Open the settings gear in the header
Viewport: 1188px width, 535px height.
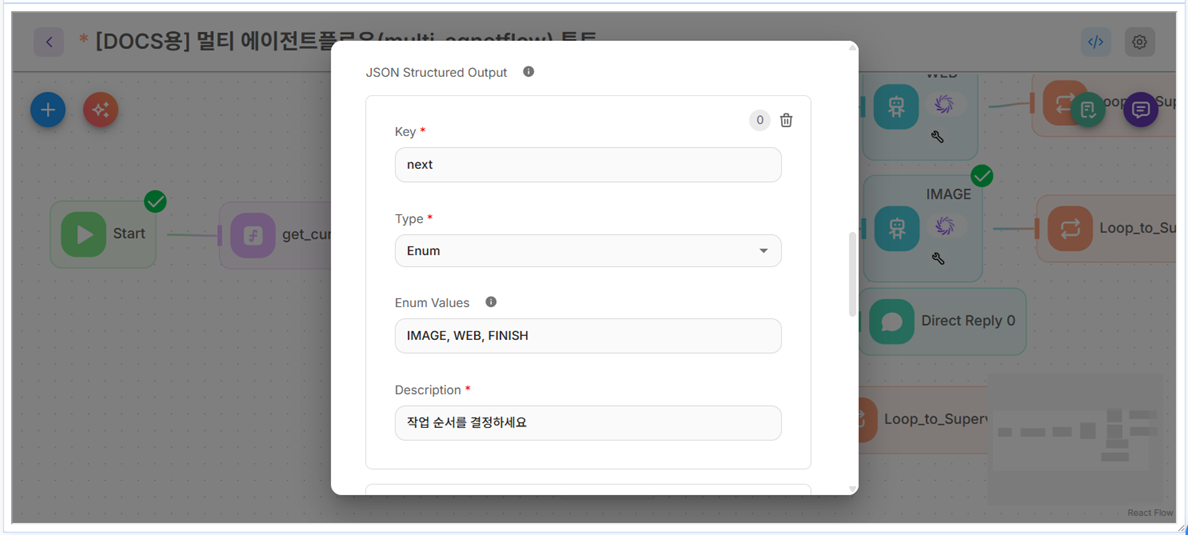coord(1140,42)
